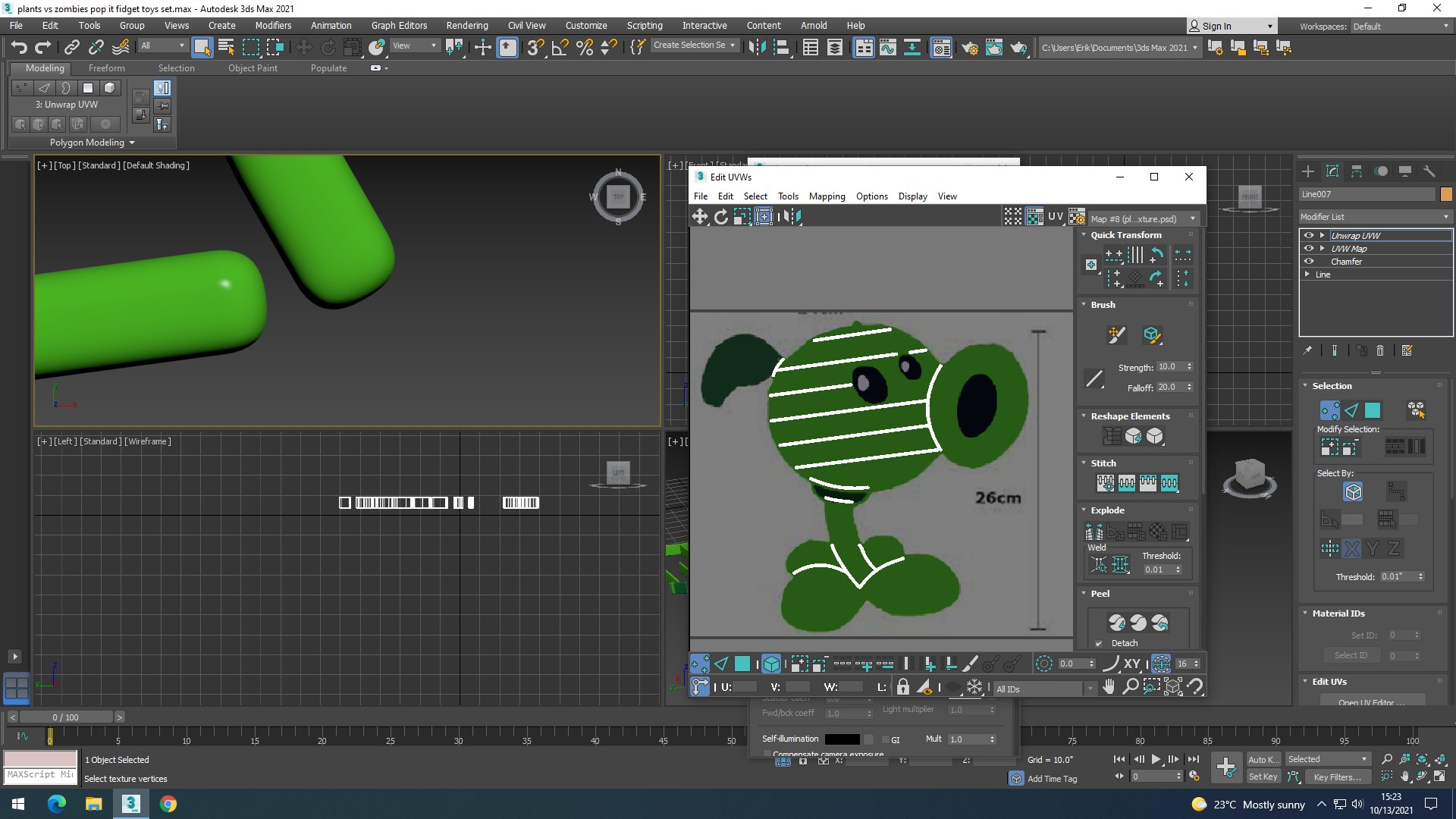
Task: Switch to the Freeform ribbon tab
Action: coord(106,68)
